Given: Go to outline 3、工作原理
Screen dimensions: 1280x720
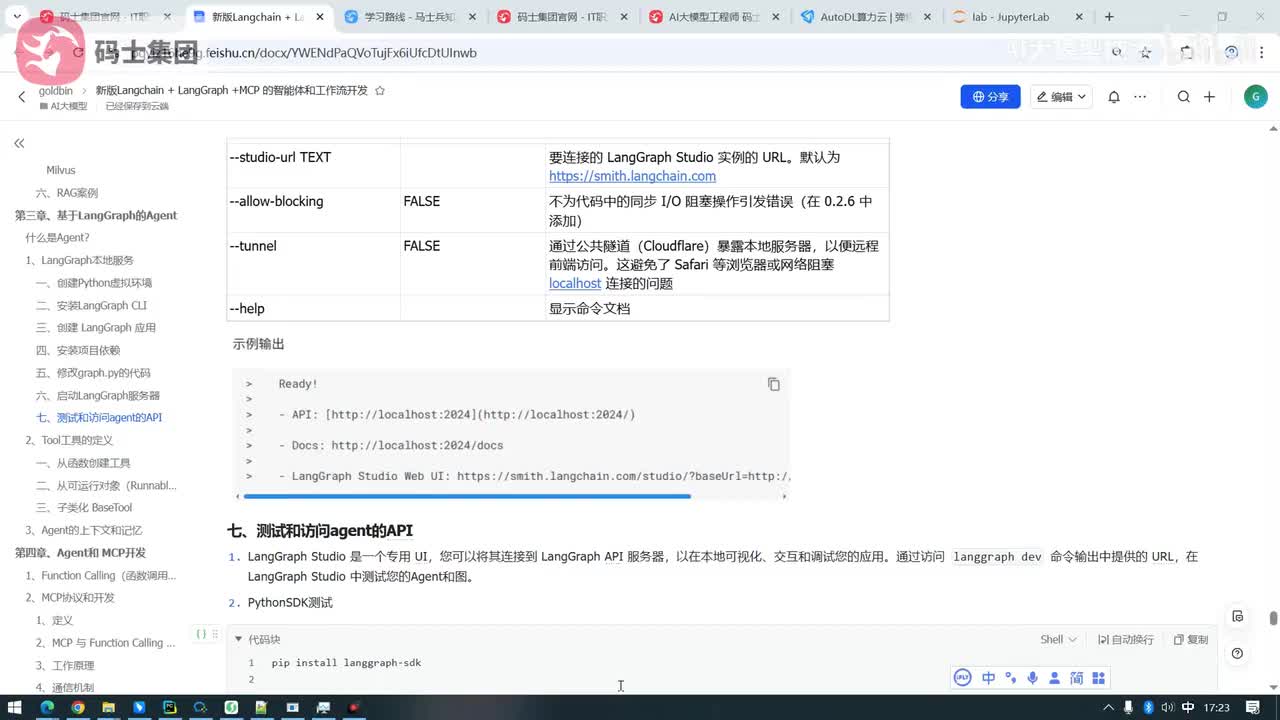Looking at the screenshot, I should (x=65, y=665).
